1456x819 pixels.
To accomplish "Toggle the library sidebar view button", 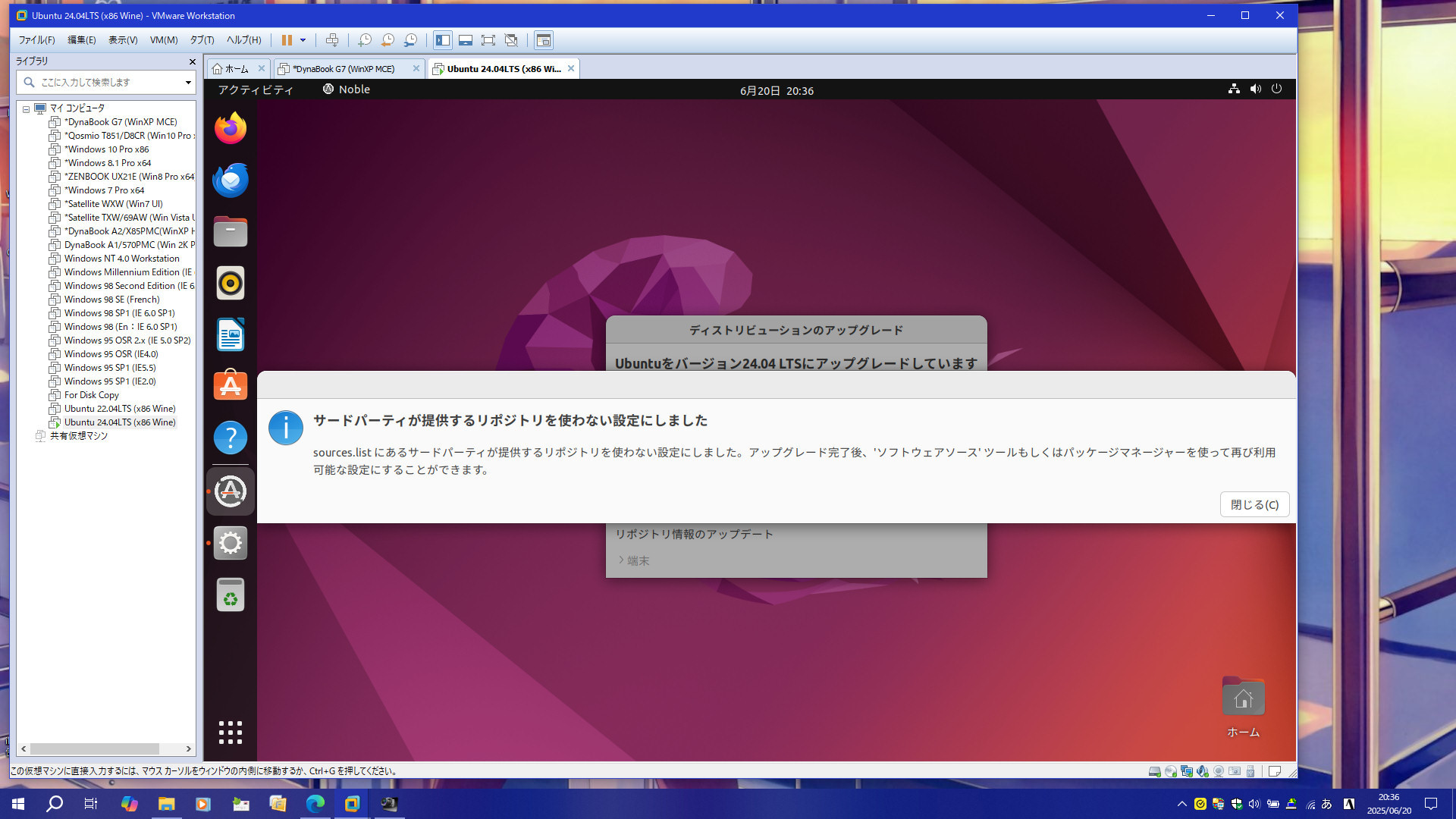I will click(x=443, y=40).
